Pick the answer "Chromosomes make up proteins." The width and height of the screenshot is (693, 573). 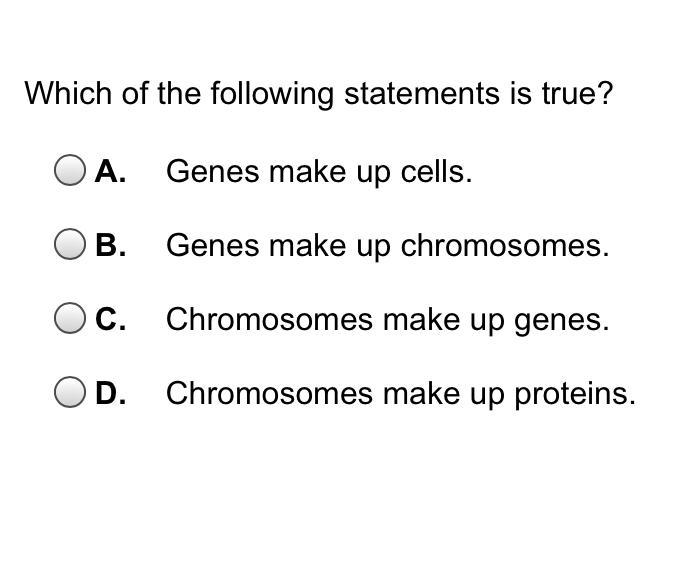400,394
